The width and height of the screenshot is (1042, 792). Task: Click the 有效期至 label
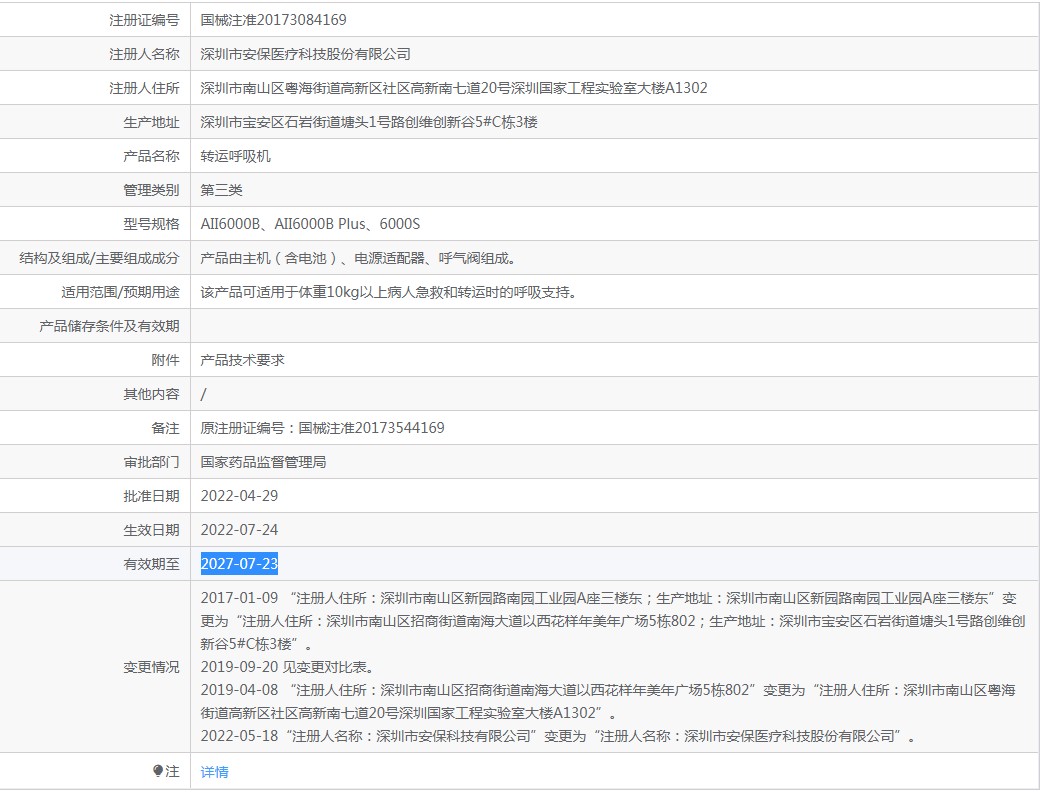point(151,564)
